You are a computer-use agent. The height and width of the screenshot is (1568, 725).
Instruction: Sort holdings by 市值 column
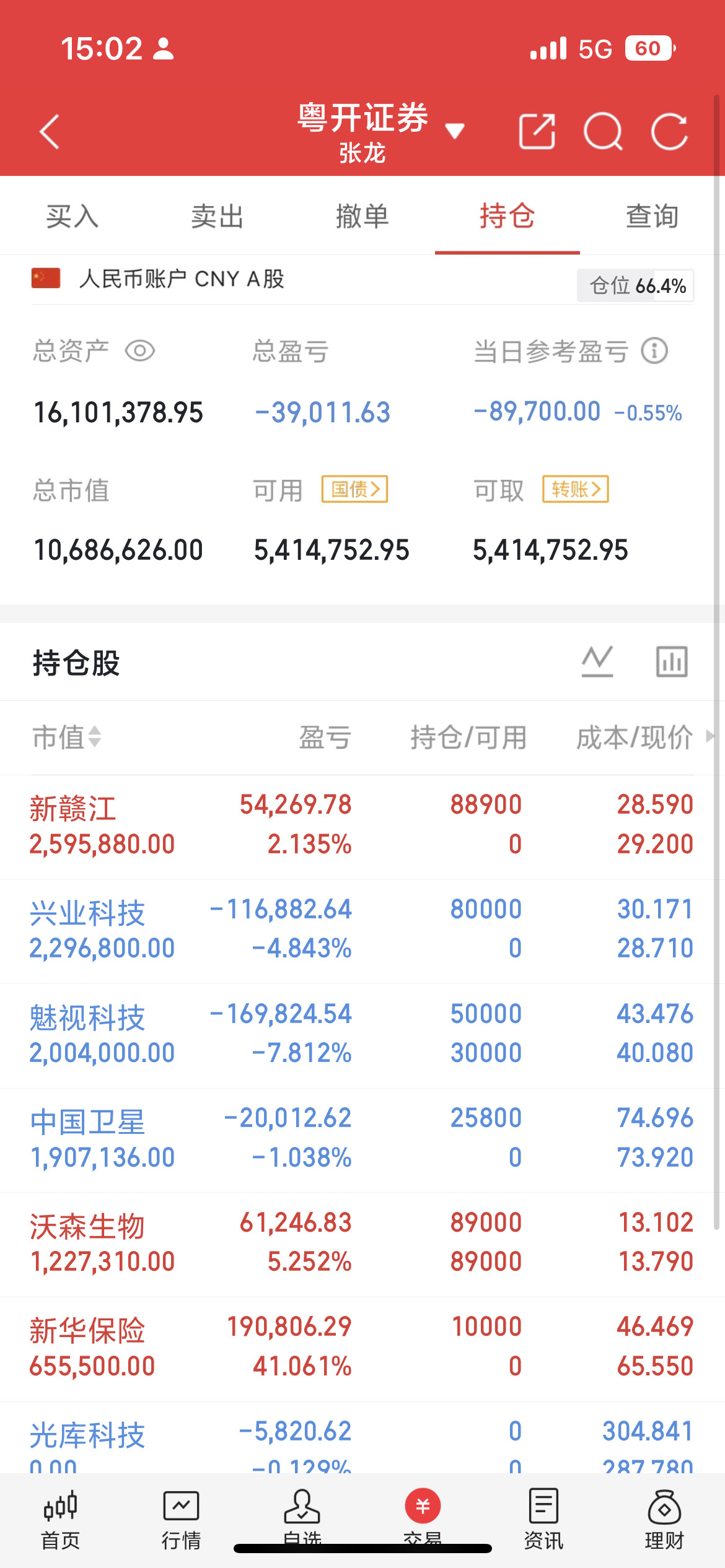point(67,737)
